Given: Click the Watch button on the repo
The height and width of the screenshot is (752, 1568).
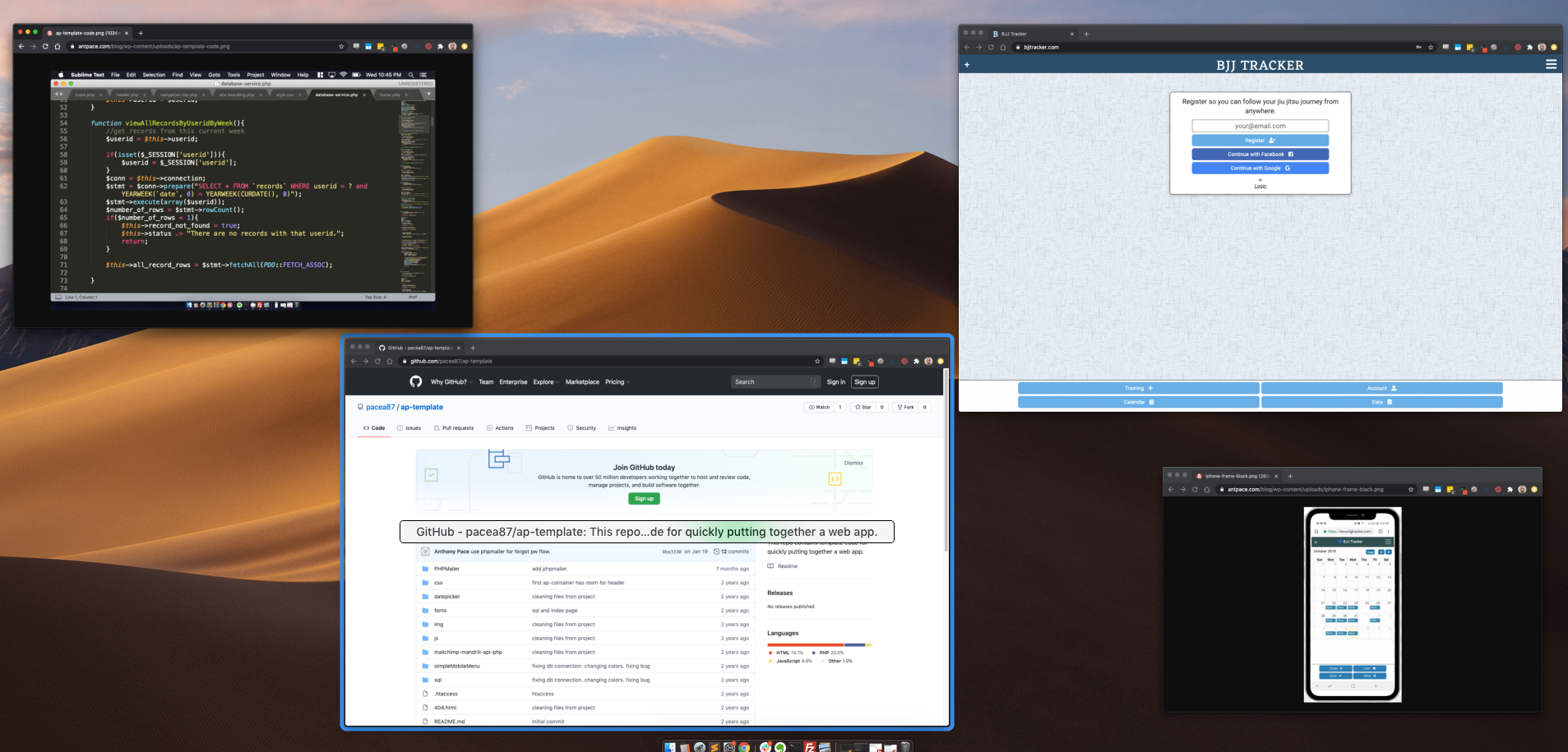Looking at the screenshot, I should (x=819, y=407).
